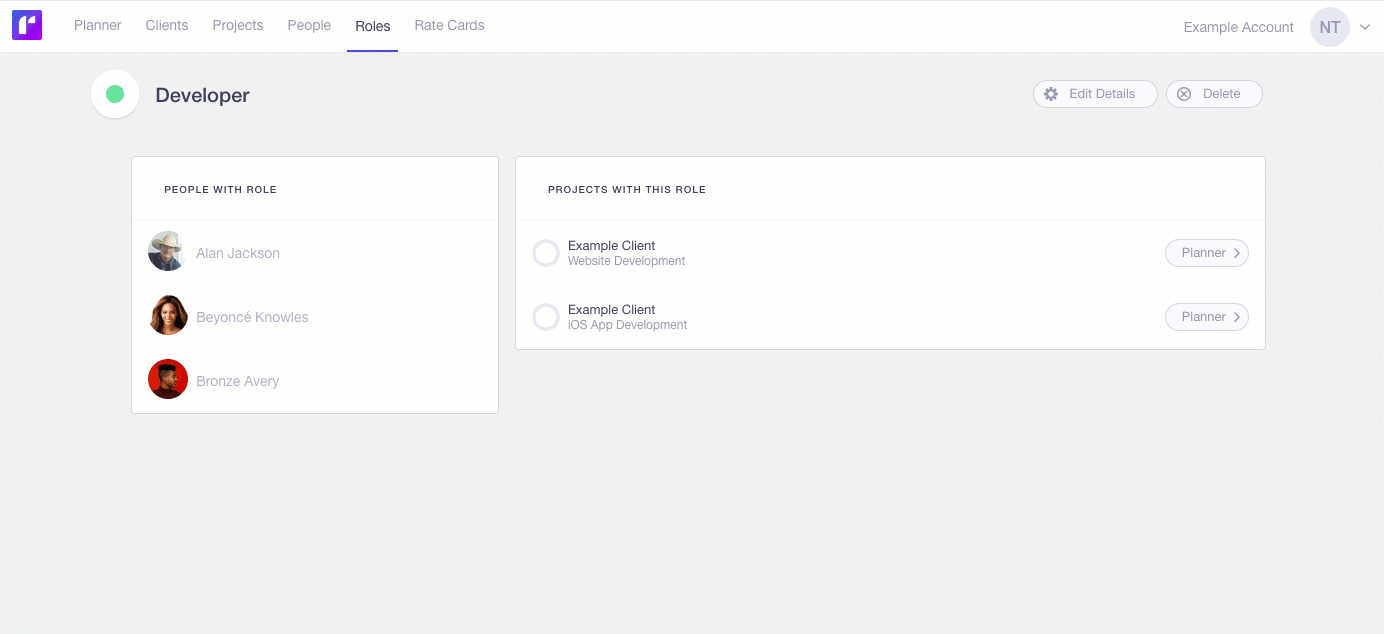Viewport: 1384px width, 634px height.
Task: Select the Bronze Avery name link
Action: tap(238, 381)
